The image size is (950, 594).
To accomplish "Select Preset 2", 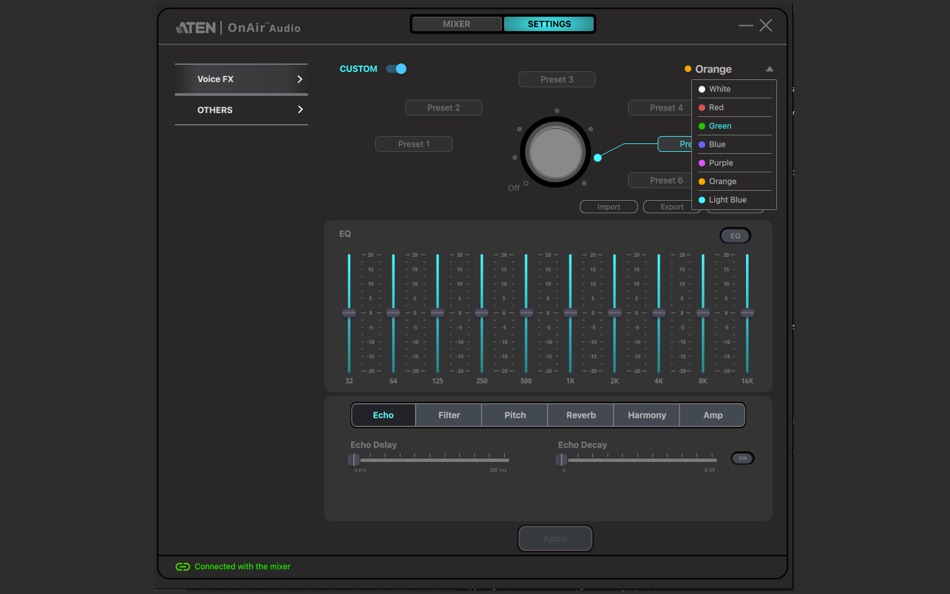I will 443,107.
